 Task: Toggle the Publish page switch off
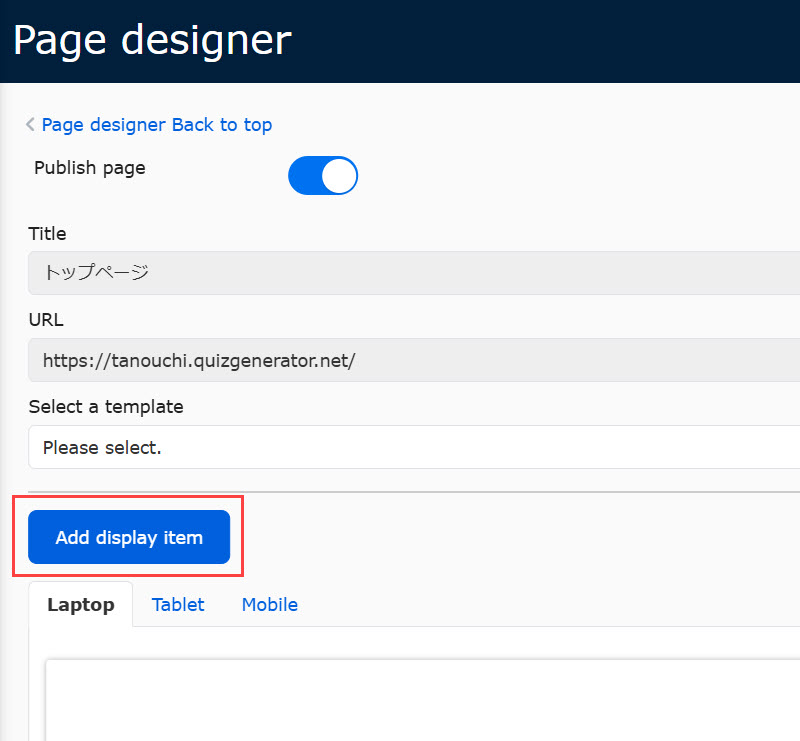tap(322, 176)
